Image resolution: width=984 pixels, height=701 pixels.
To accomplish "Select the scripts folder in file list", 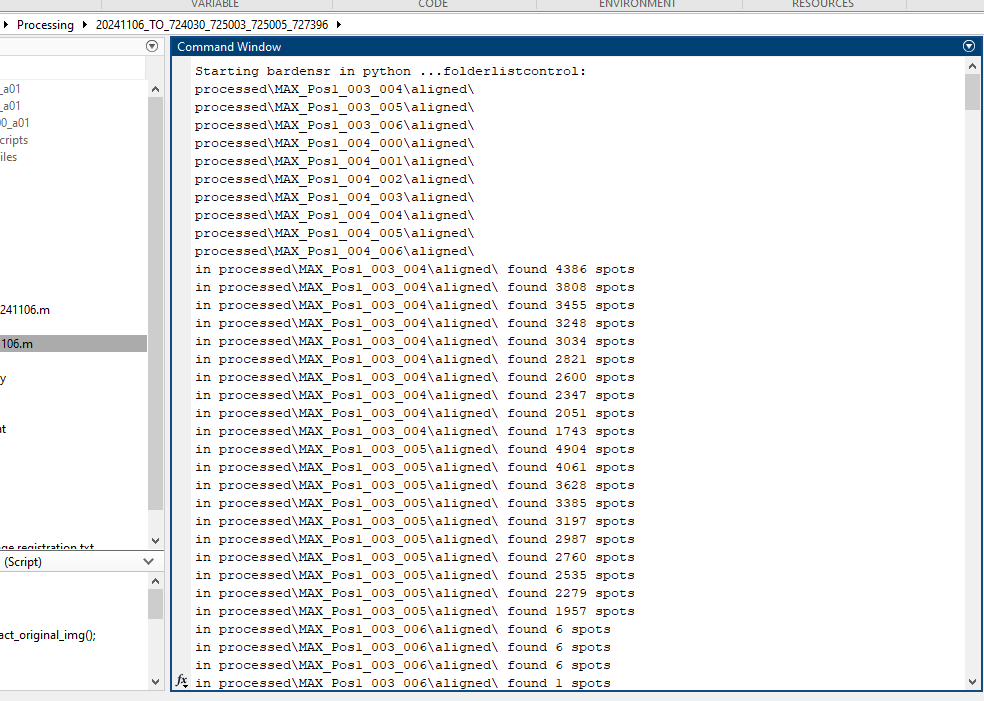I will (x=15, y=140).
